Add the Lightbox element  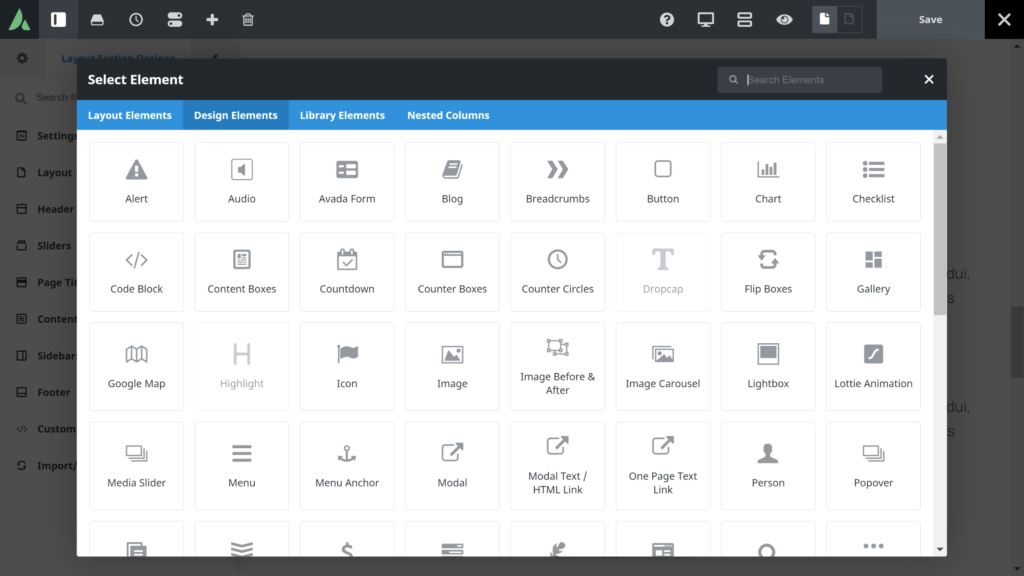click(768, 366)
